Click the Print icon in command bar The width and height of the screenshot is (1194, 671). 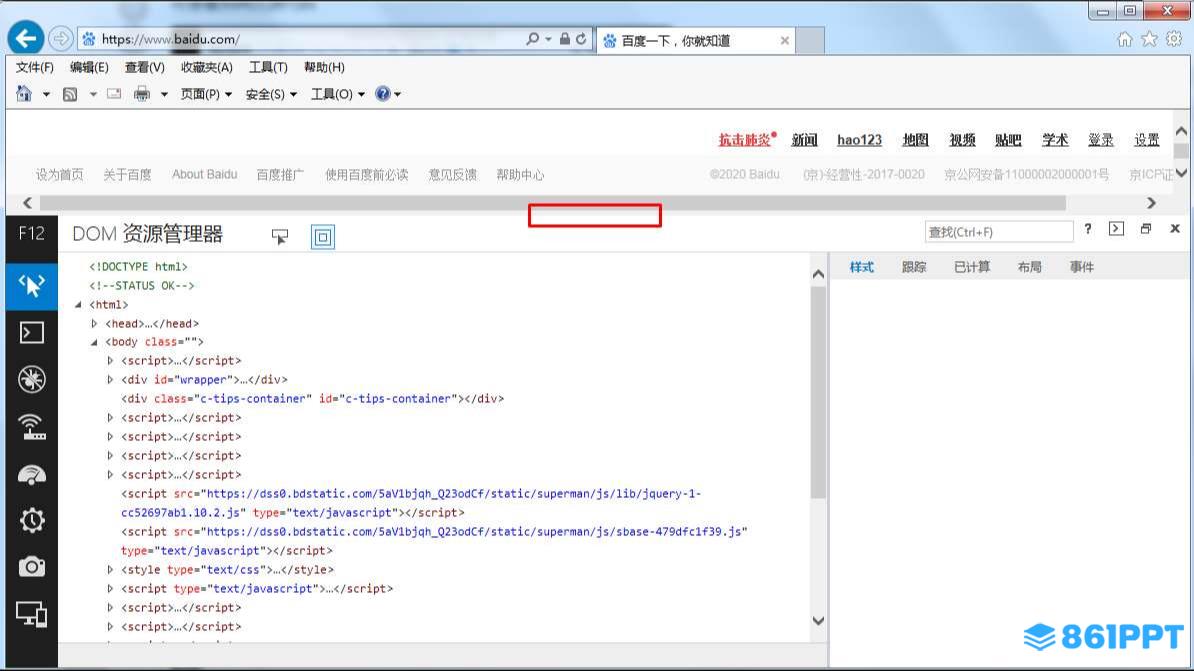pyautogui.click(x=142, y=94)
